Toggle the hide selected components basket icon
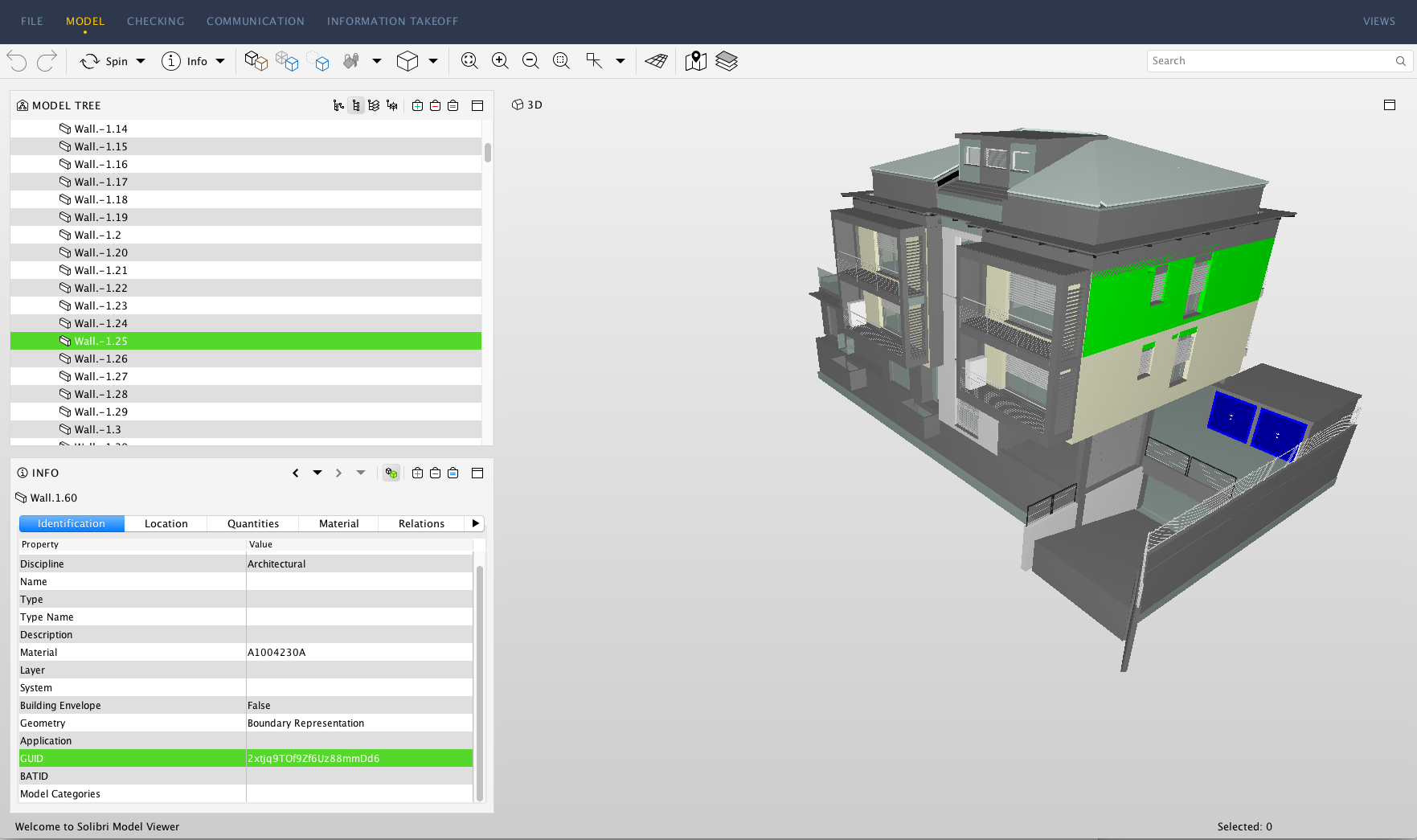Viewport: 1417px width, 840px height. [435, 105]
